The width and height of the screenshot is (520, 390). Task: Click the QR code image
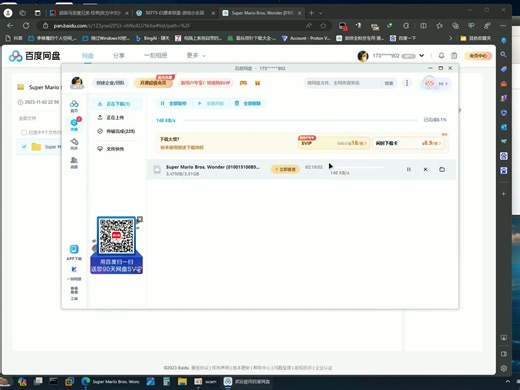(x=116, y=236)
